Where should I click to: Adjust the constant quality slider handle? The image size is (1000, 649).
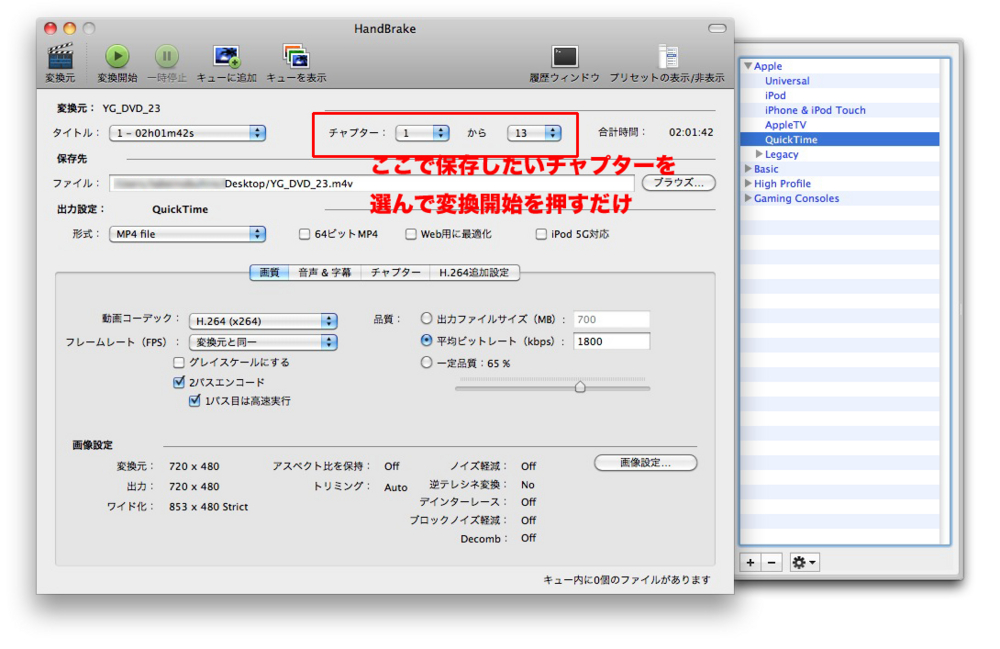(580, 387)
